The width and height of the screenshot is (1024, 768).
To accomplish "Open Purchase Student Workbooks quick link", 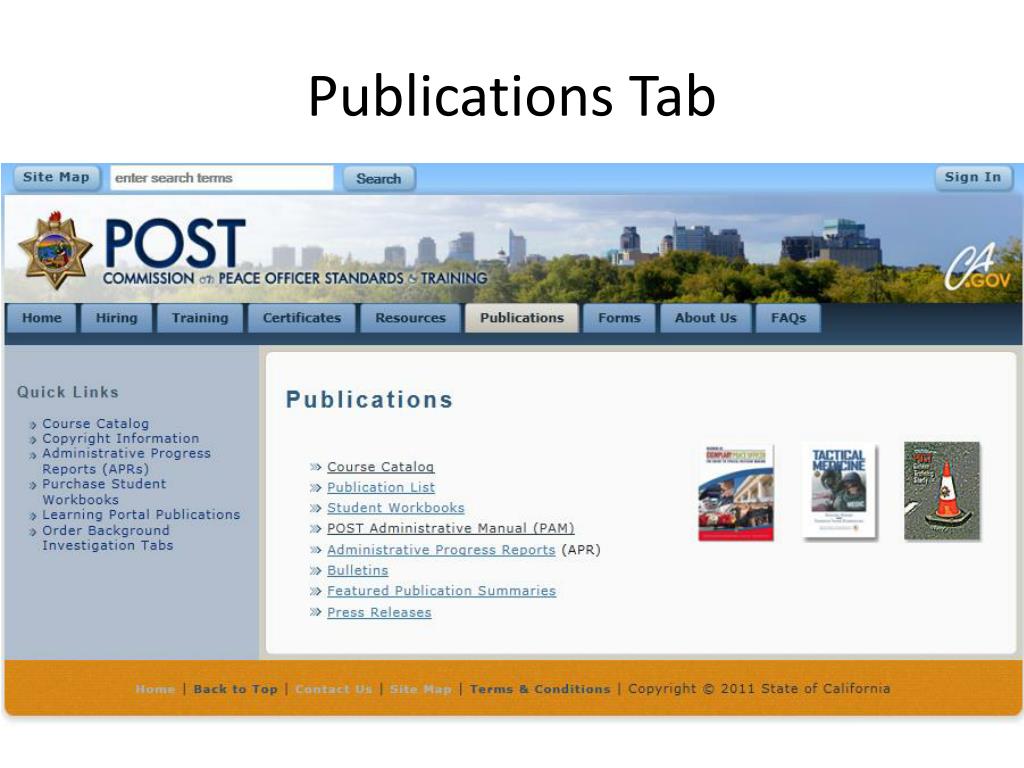I will (x=104, y=492).
